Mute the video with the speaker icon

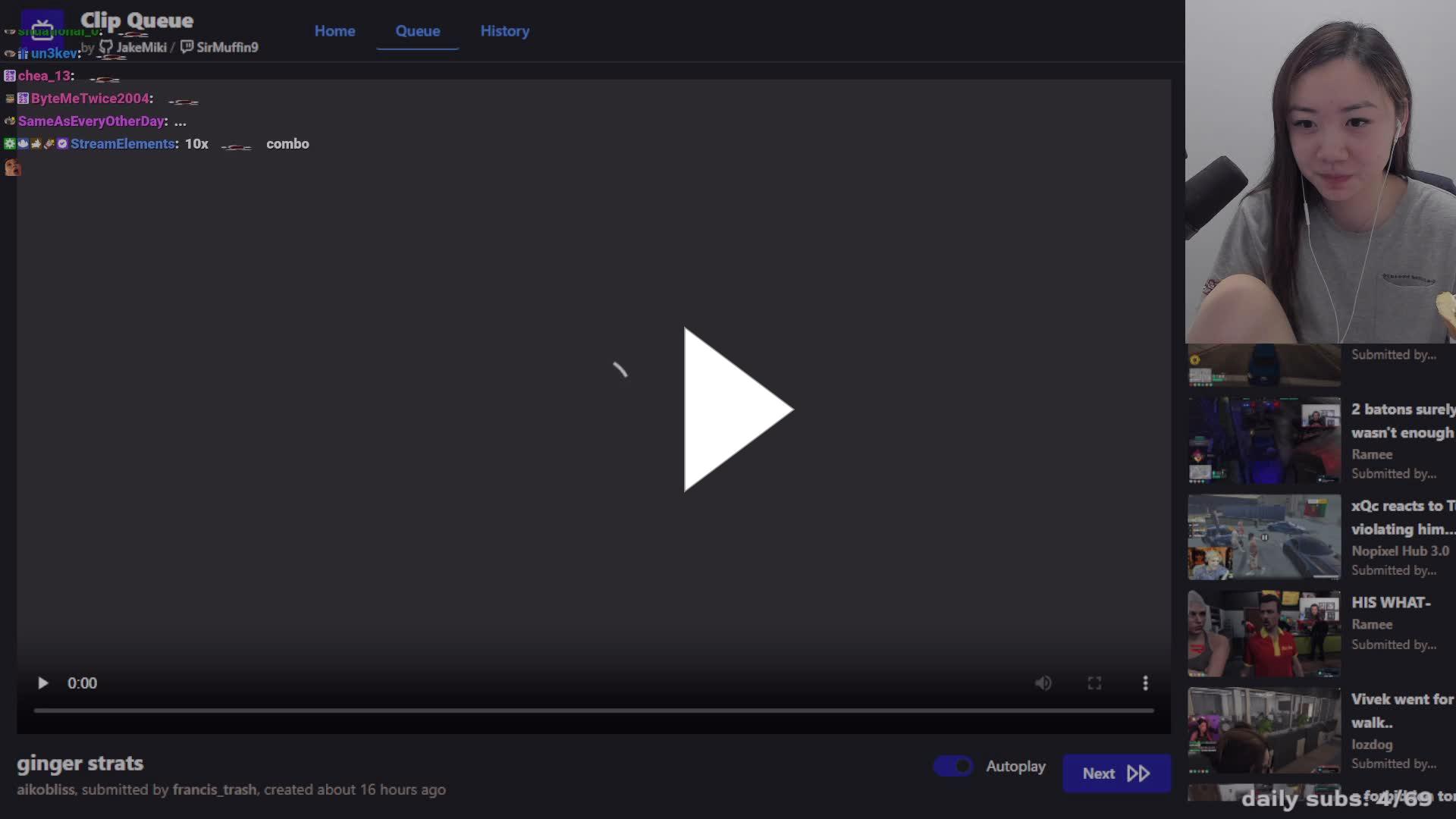click(x=1043, y=682)
